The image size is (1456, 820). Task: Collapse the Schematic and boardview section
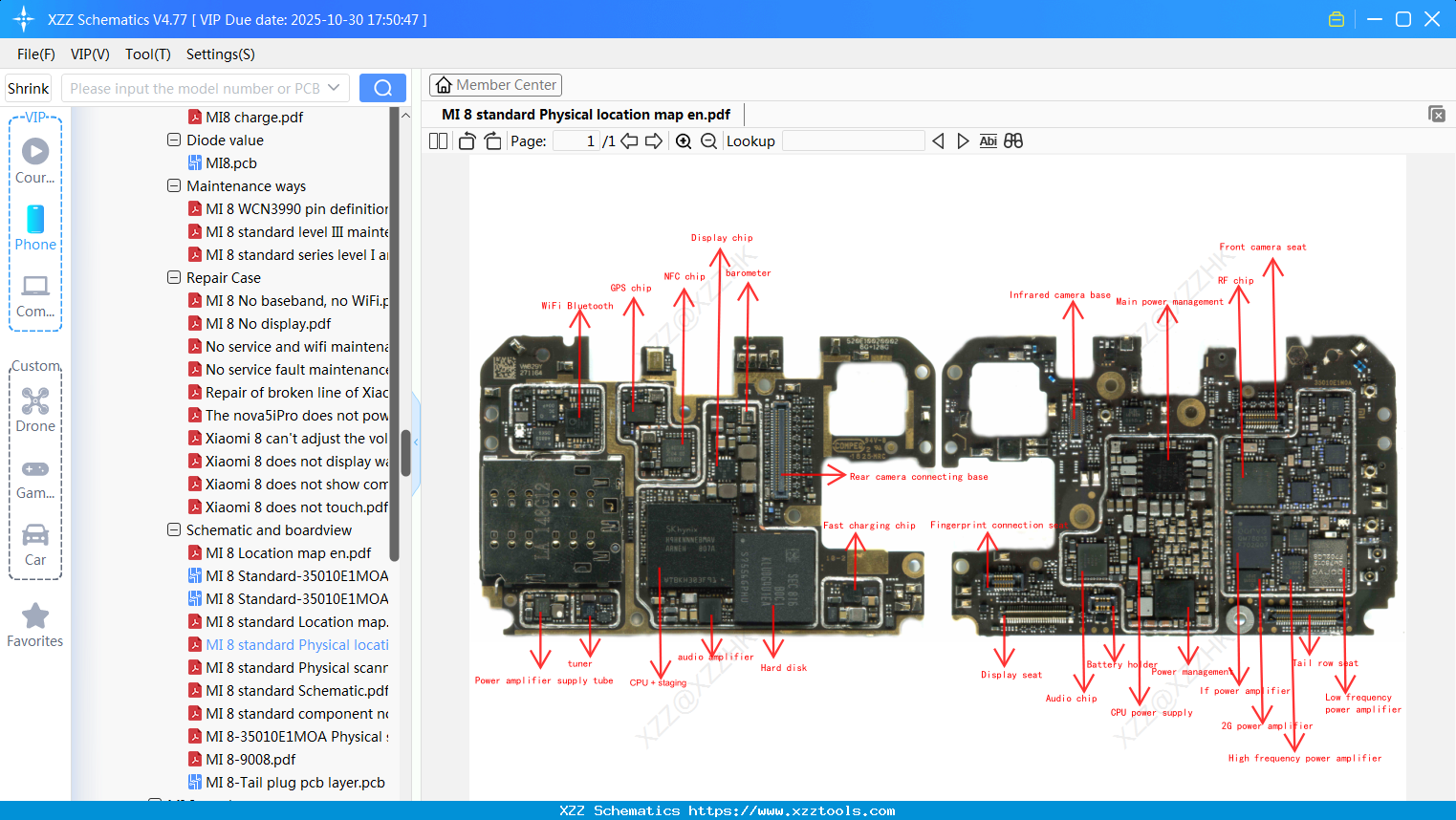click(x=174, y=529)
